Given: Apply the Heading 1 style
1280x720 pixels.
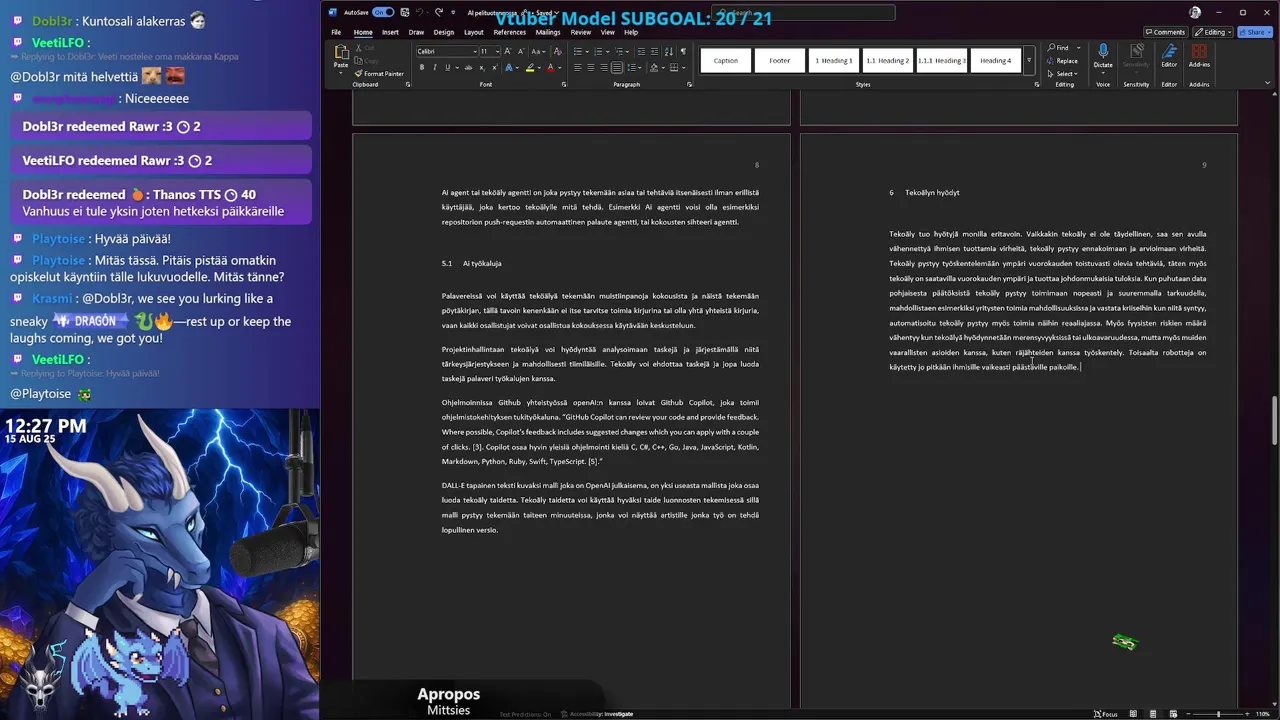Looking at the screenshot, I should (x=834, y=60).
